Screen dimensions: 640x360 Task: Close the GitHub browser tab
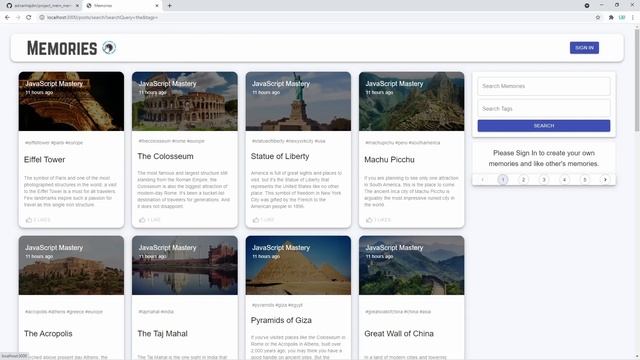(77, 6)
